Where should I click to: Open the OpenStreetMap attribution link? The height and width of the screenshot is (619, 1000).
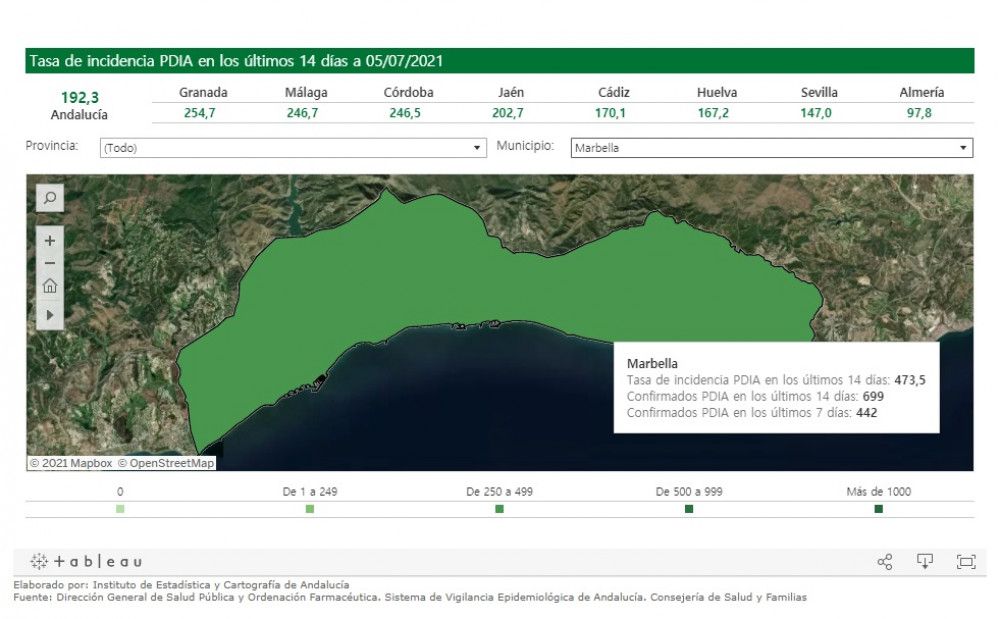(166, 463)
